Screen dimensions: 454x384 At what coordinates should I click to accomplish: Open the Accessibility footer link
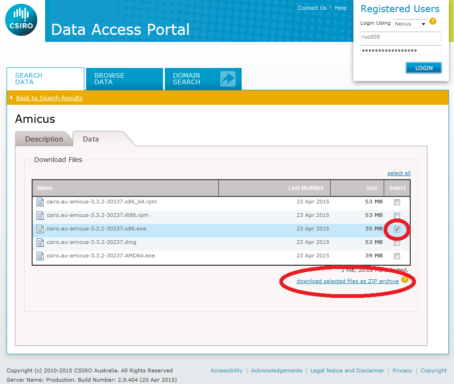click(226, 370)
